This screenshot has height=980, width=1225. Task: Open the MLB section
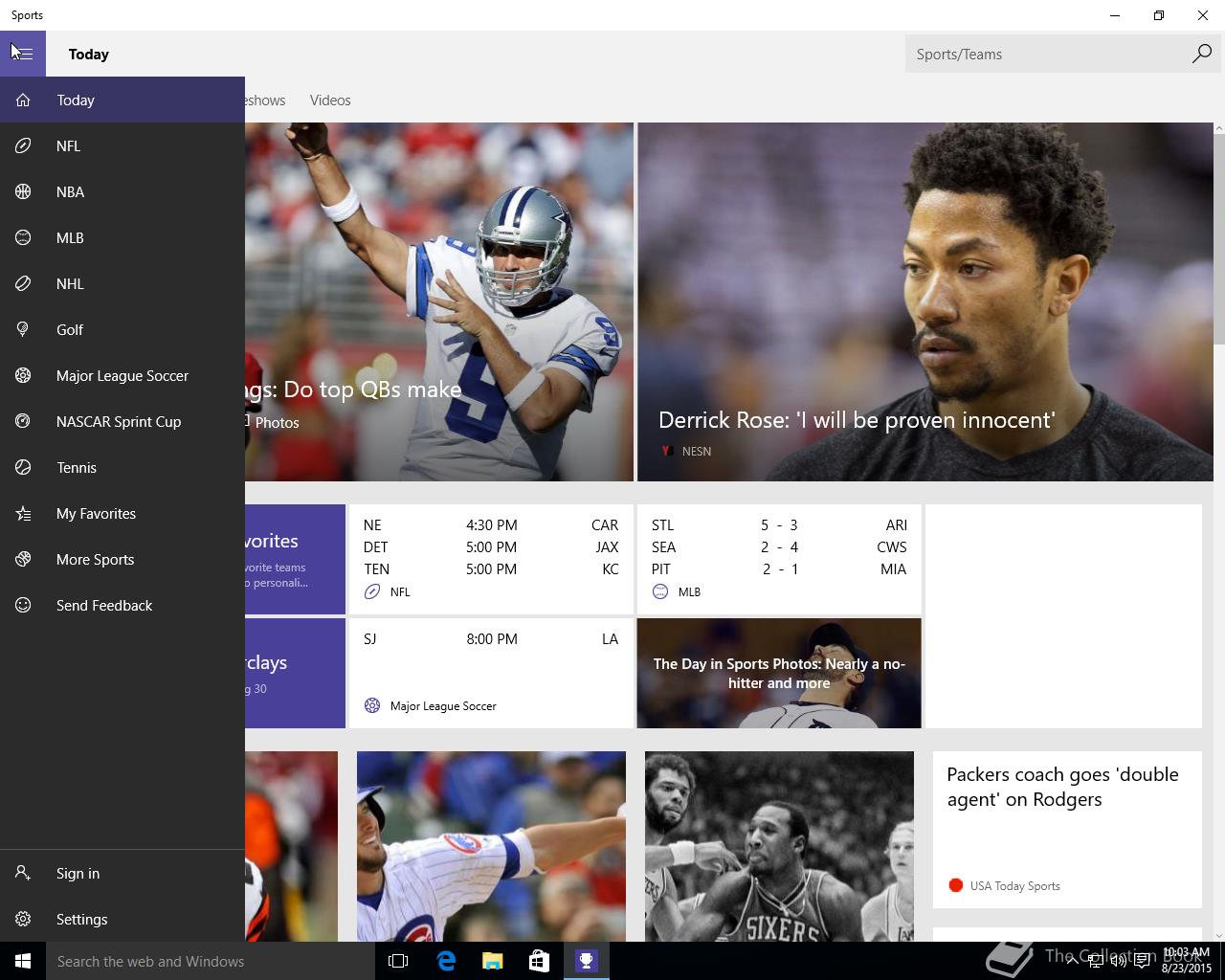[x=122, y=237]
